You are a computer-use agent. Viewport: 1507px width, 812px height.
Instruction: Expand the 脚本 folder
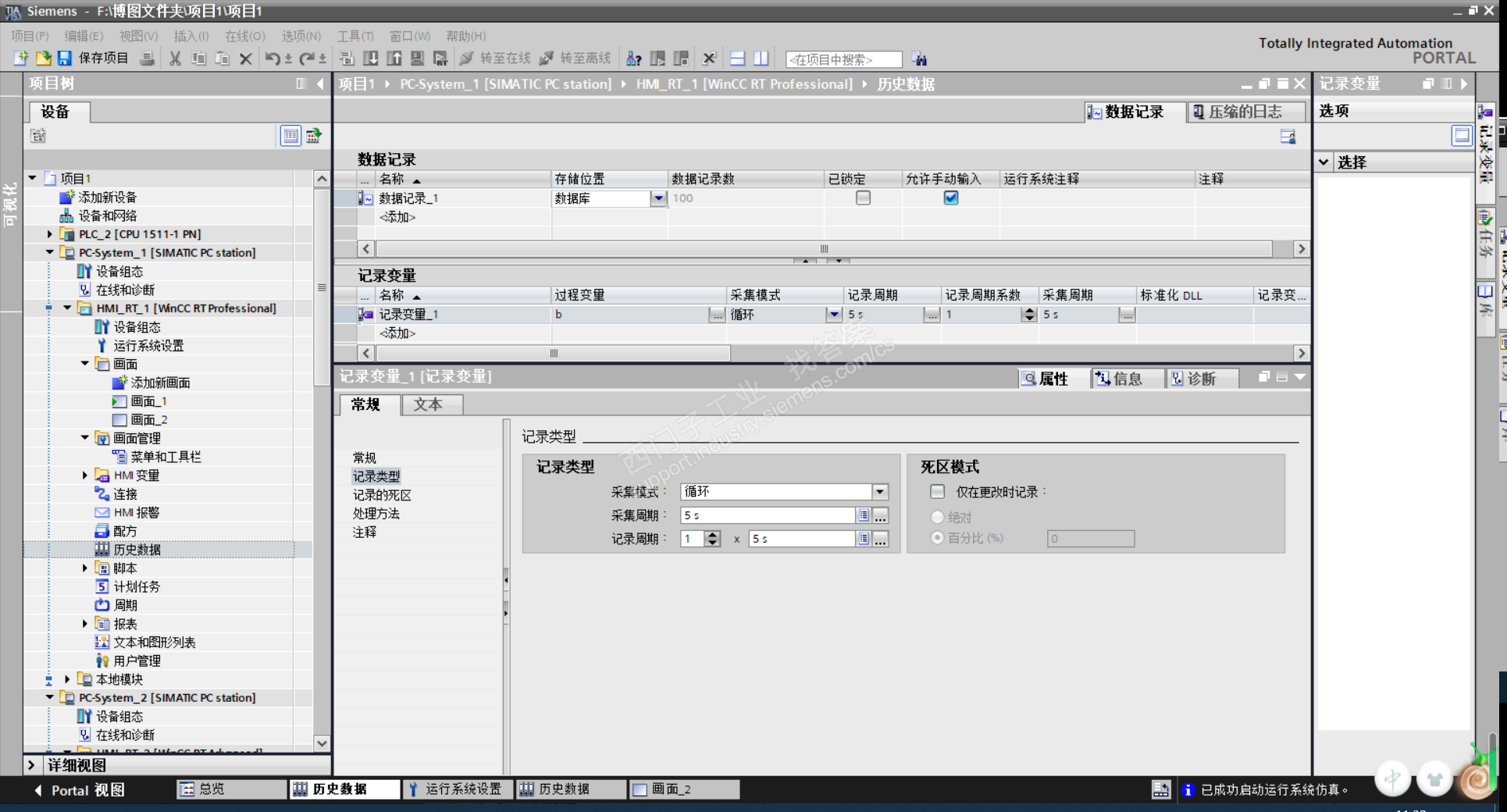(x=85, y=568)
